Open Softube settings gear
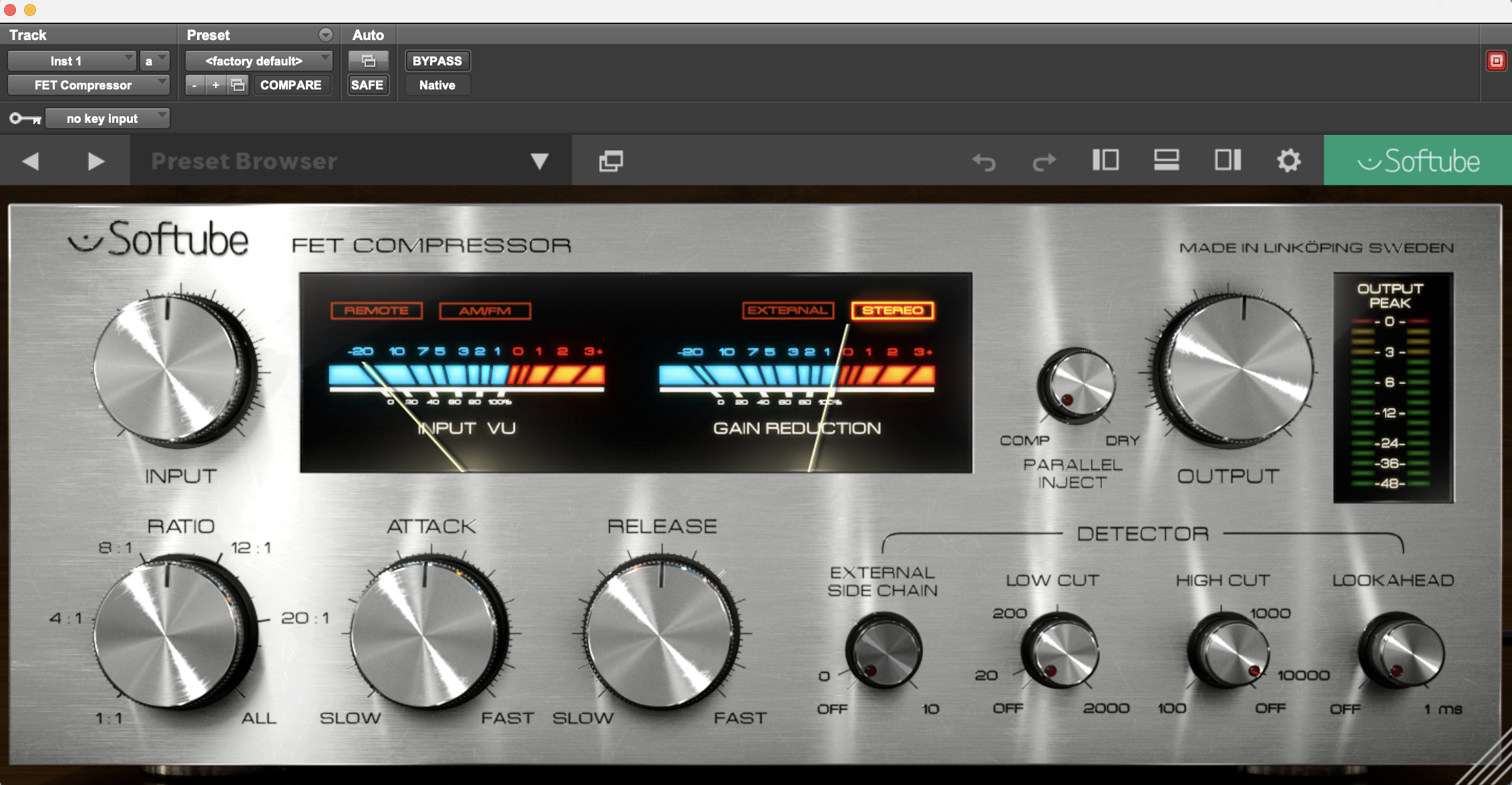Image resolution: width=1512 pixels, height=785 pixels. coord(1288,161)
